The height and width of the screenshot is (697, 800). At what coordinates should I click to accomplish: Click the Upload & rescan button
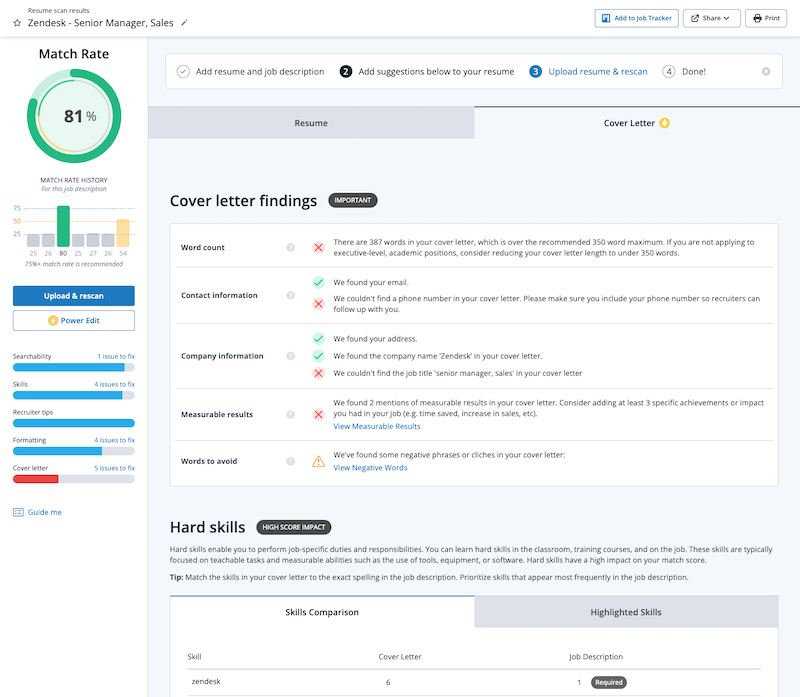point(73,296)
